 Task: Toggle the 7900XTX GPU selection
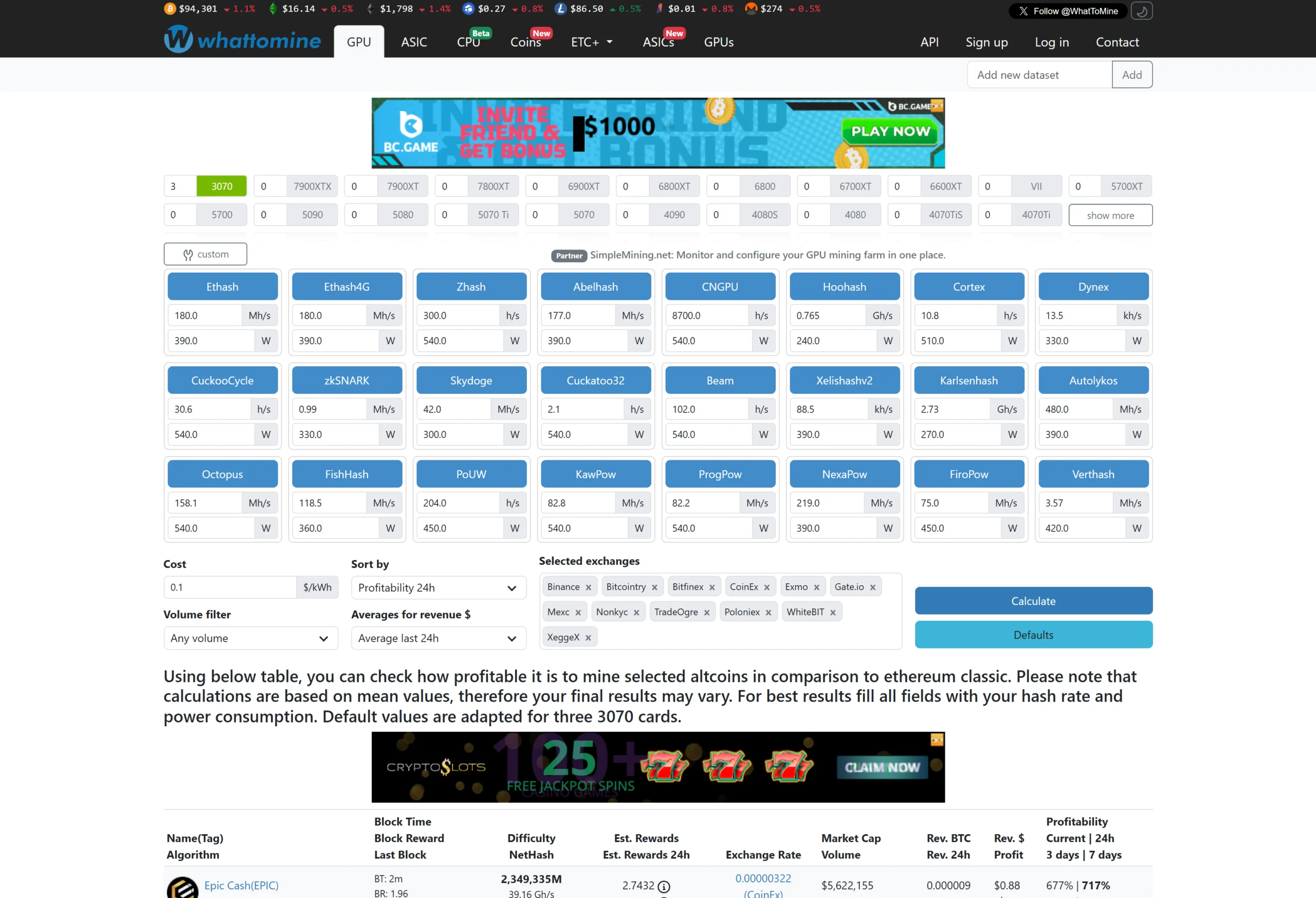[312, 186]
